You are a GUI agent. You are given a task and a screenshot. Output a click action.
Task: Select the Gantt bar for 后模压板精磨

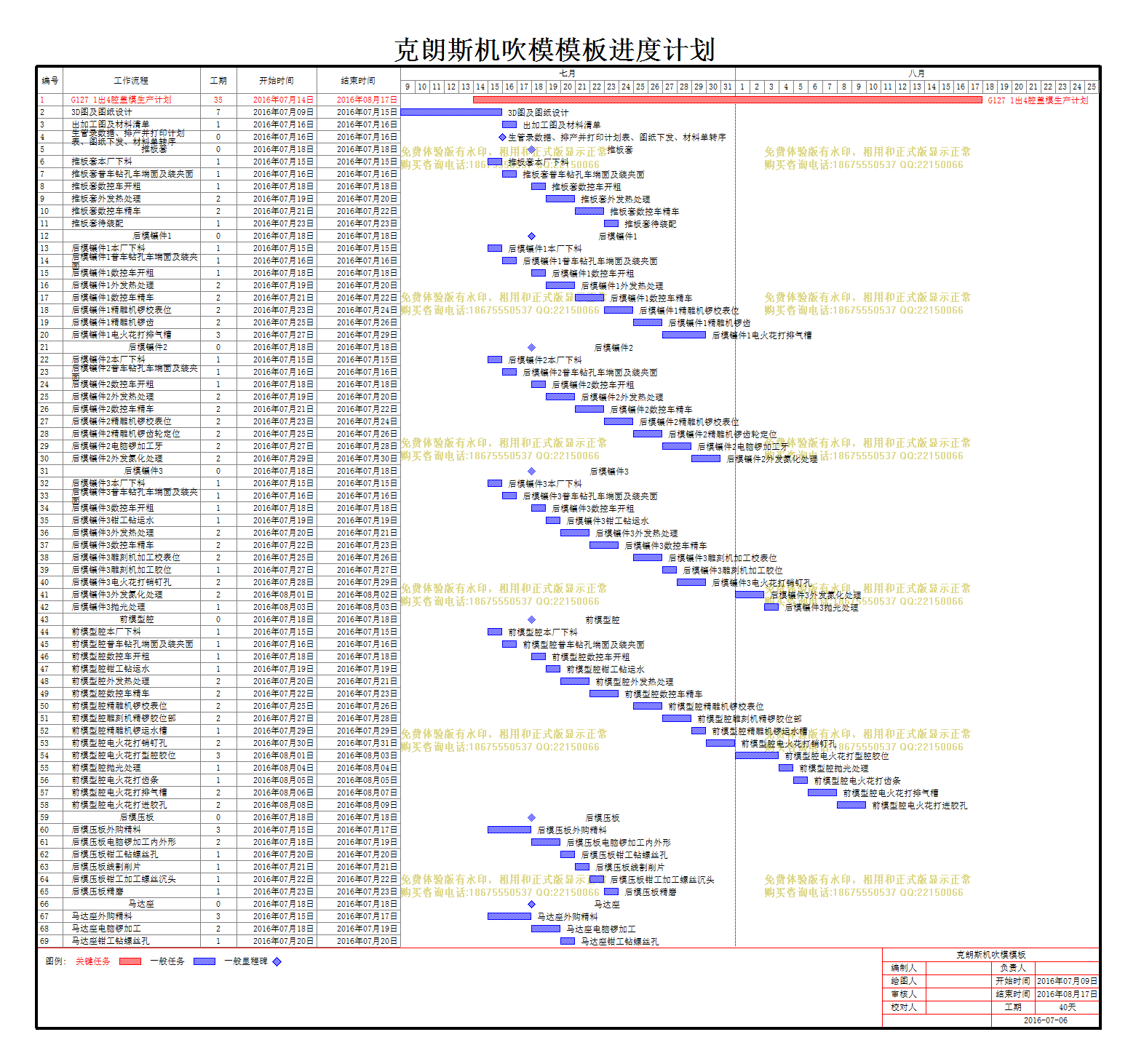pyautogui.click(x=611, y=892)
